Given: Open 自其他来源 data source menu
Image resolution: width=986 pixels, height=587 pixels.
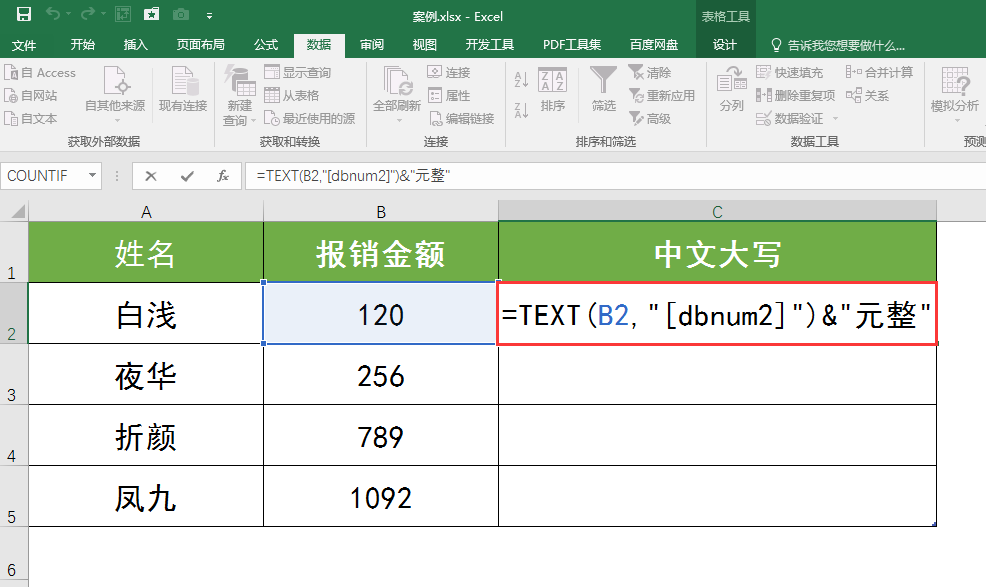Looking at the screenshot, I should point(115,93).
